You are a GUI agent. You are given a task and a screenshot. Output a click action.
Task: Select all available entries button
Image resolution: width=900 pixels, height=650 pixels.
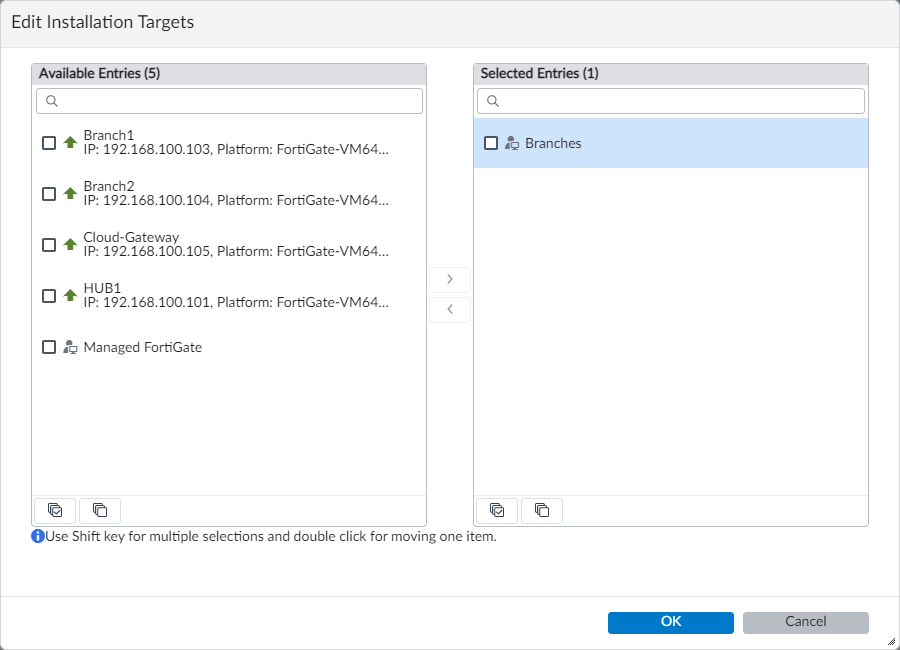pyautogui.click(x=55, y=510)
